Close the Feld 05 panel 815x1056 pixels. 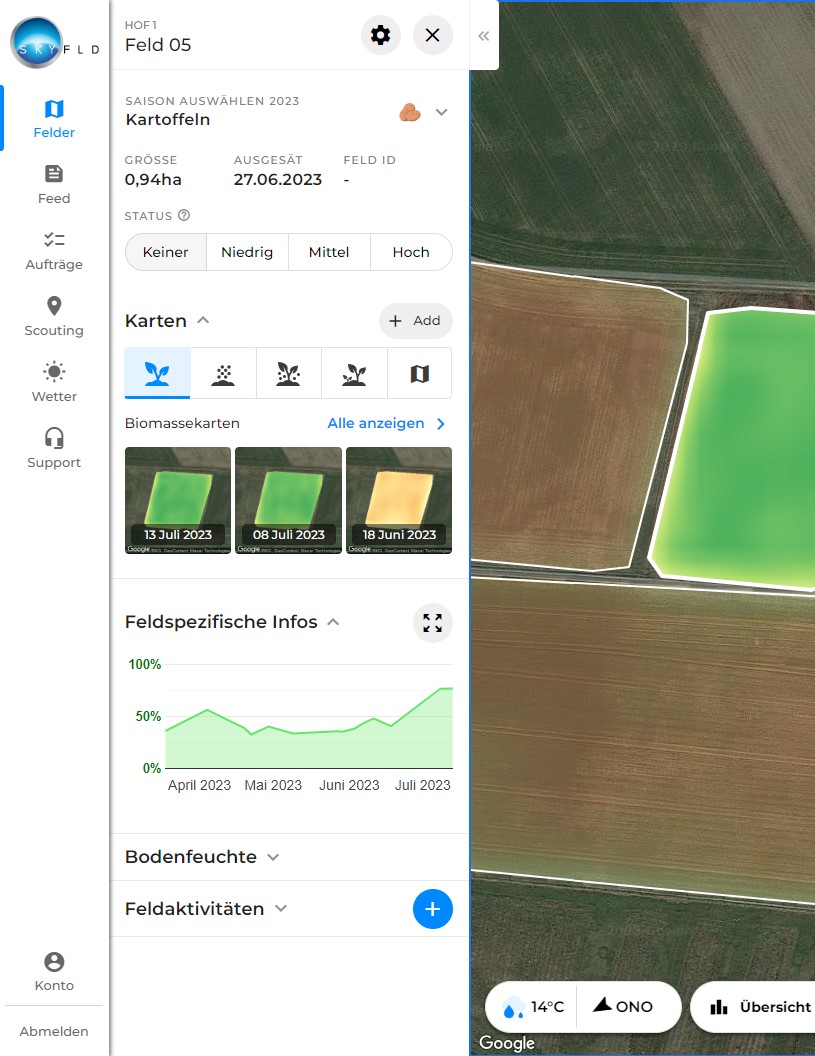coord(432,35)
